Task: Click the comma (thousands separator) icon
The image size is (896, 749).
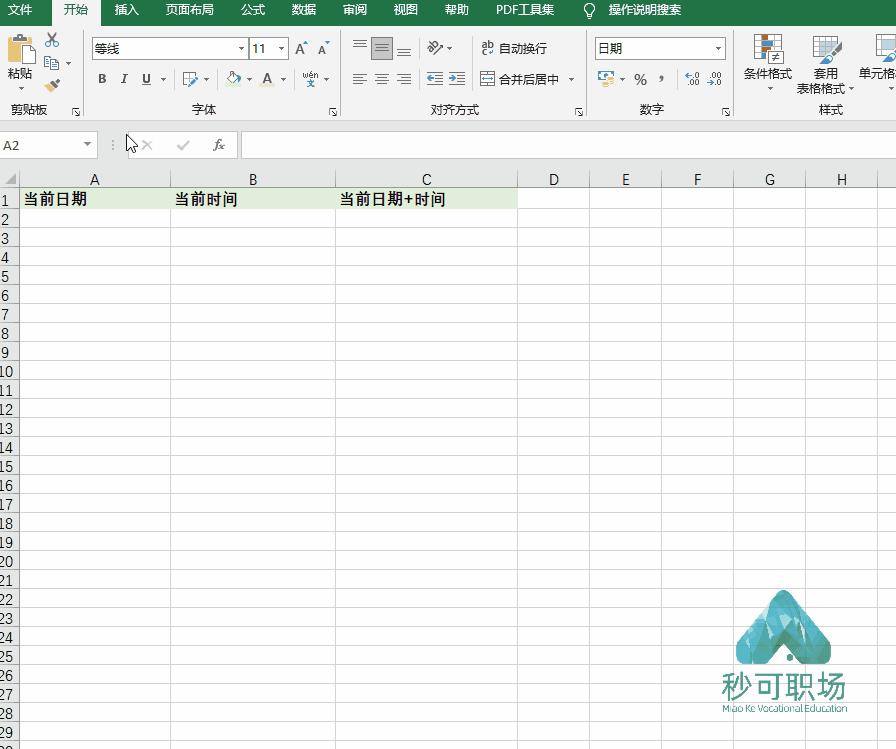Action: [658, 78]
